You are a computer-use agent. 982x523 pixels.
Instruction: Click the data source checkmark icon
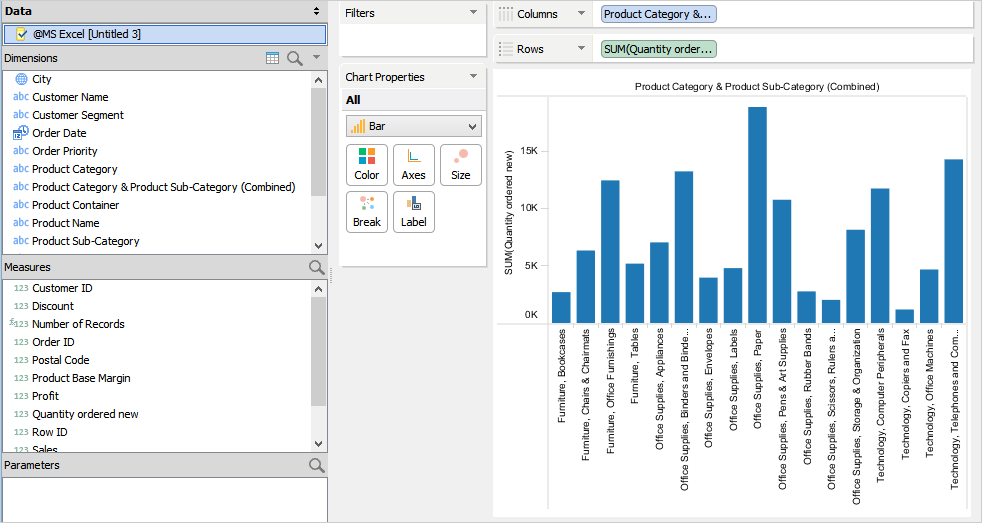[21, 34]
